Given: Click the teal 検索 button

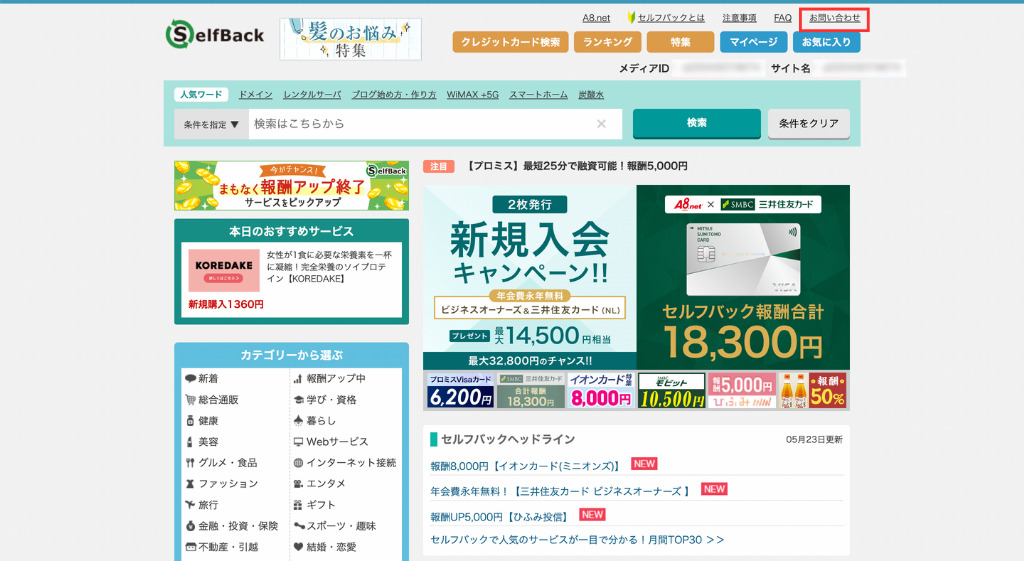Looking at the screenshot, I should click(x=697, y=123).
